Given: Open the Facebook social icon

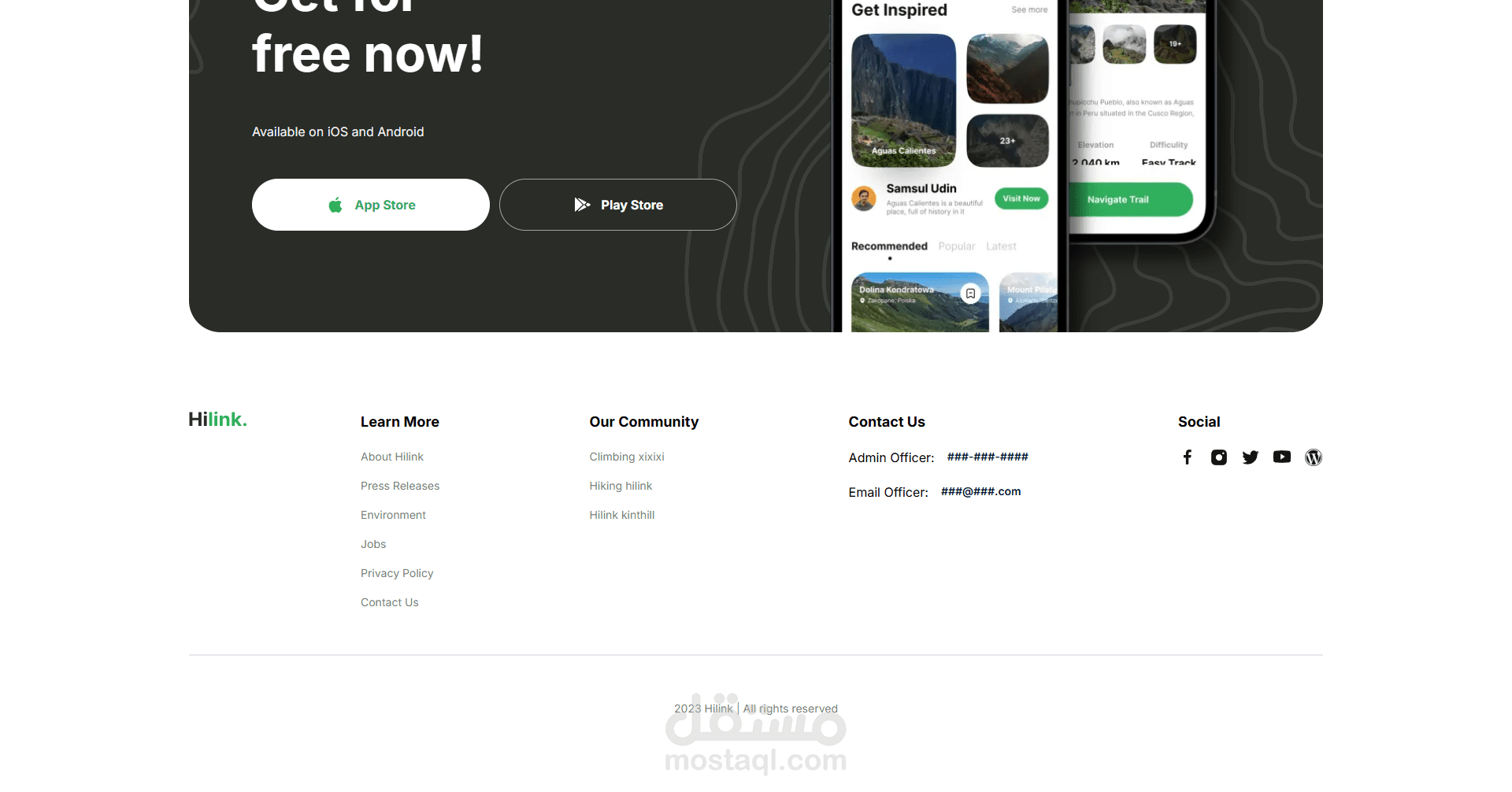Looking at the screenshot, I should pos(1188,457).
